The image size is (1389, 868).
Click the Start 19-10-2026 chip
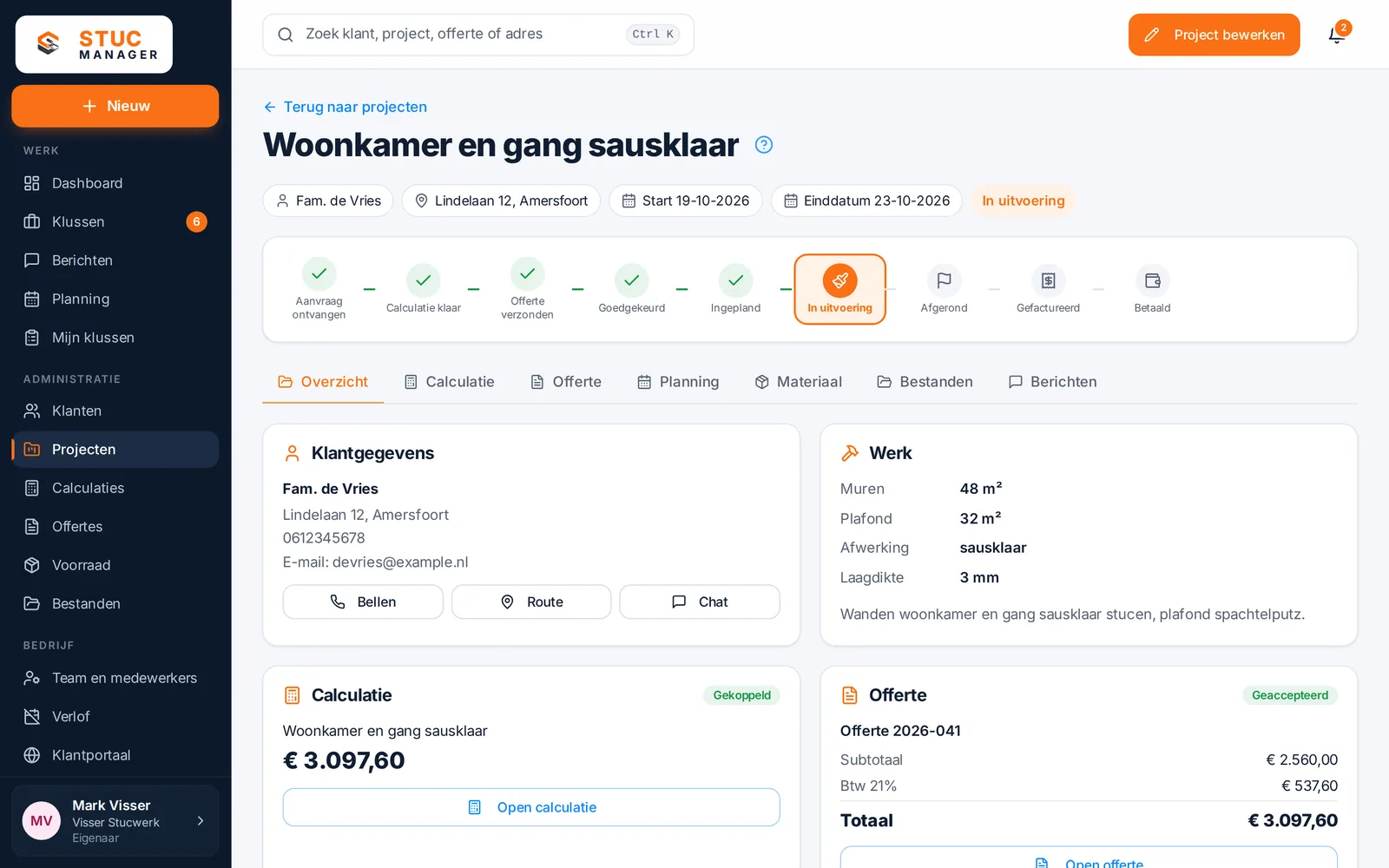pyautogui.click(x=686, y=201)
